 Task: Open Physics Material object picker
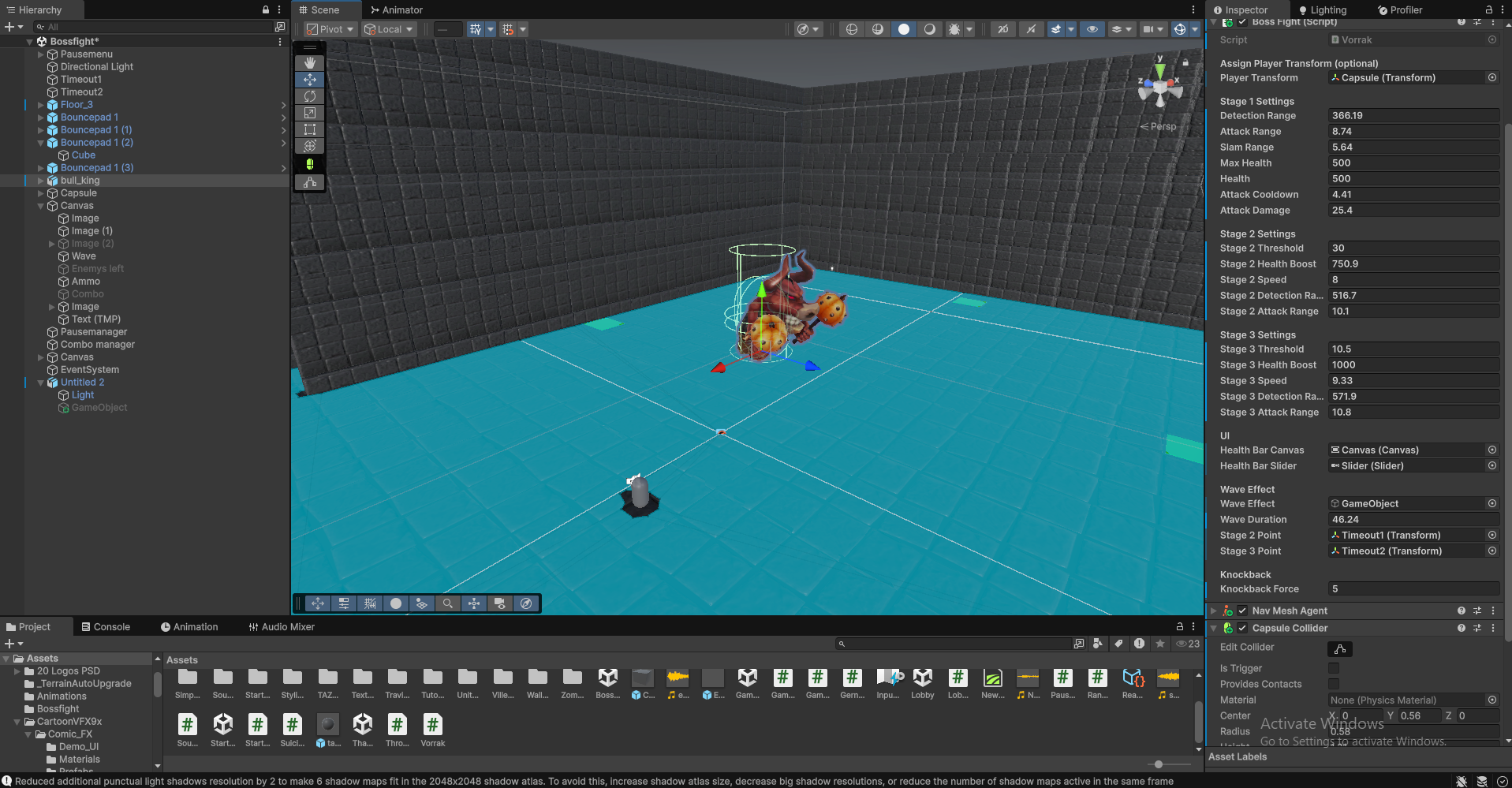tap(1492, 700)
